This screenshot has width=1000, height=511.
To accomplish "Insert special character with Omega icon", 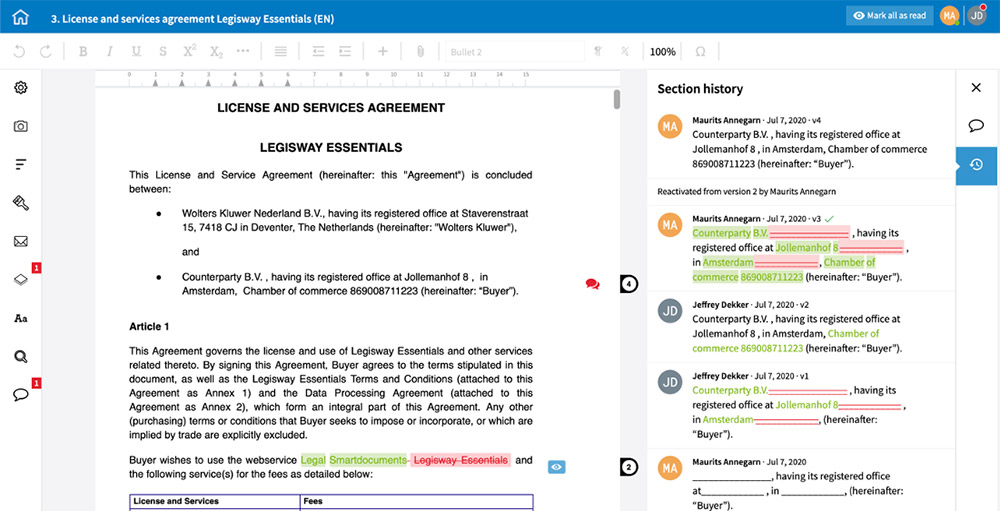I will [x=700, y=52].
